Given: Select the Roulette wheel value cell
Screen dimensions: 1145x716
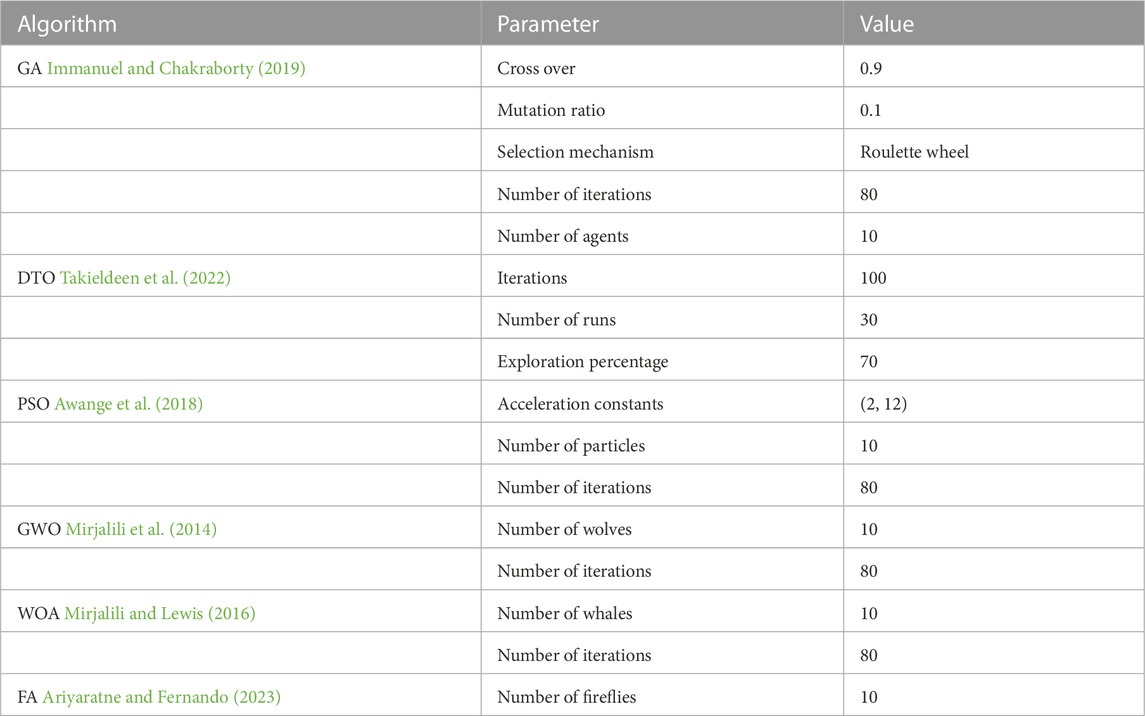Looking at the screenshot, I should [x=994, y=150].
